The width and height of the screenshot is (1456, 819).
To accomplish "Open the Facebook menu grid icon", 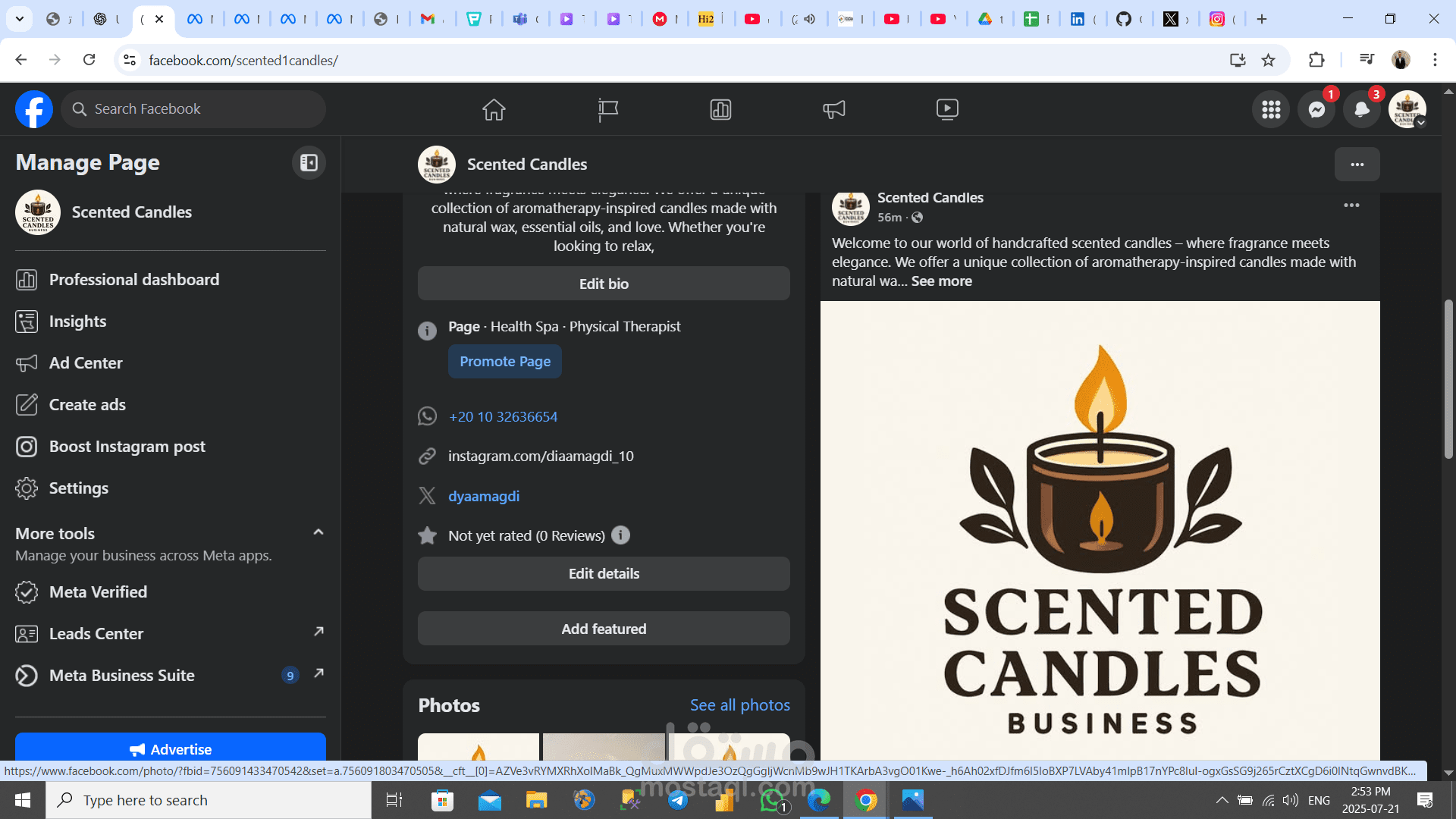I will click(x=1271, y=110).
